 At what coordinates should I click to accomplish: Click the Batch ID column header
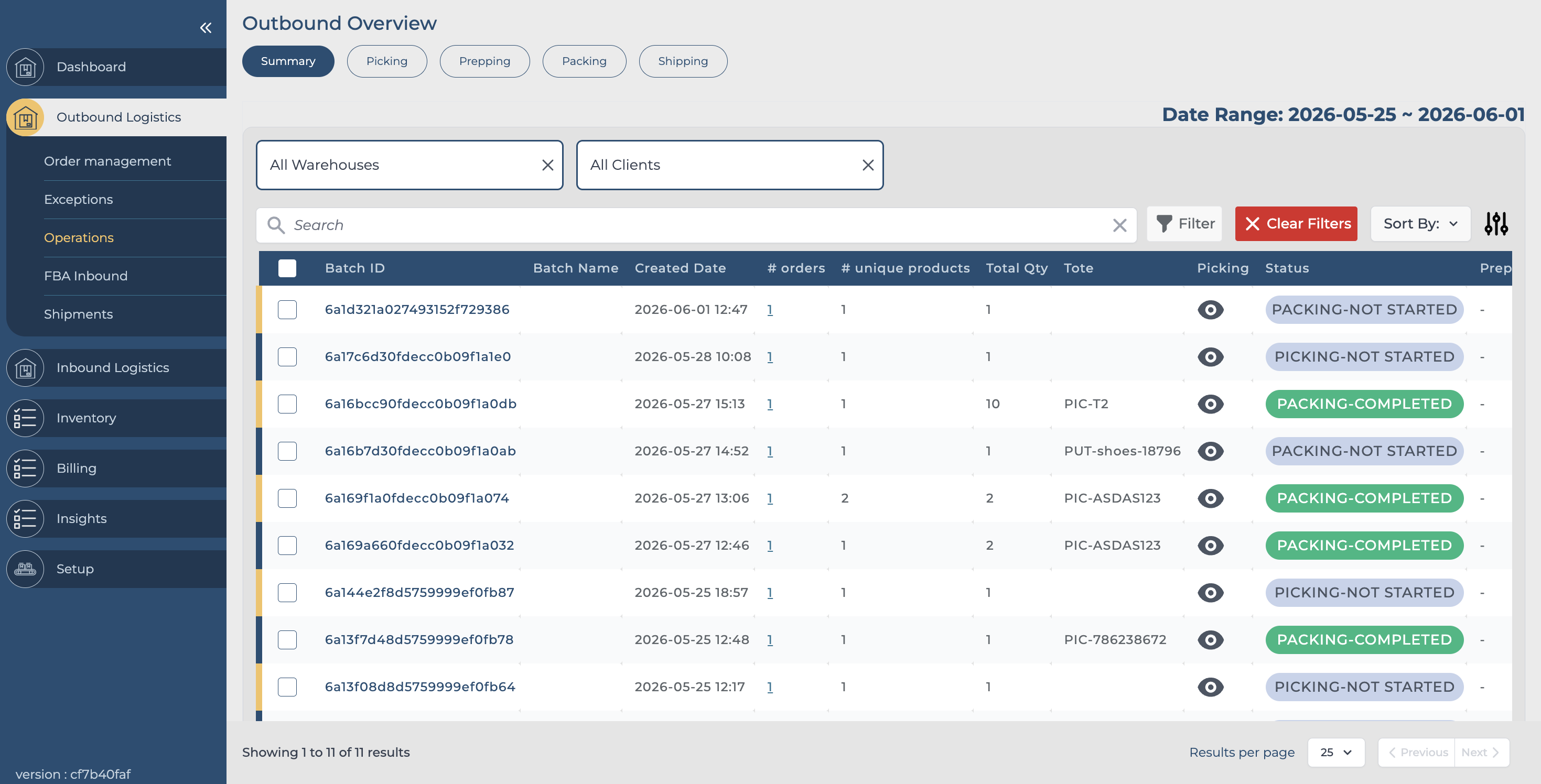pos(355,268)
